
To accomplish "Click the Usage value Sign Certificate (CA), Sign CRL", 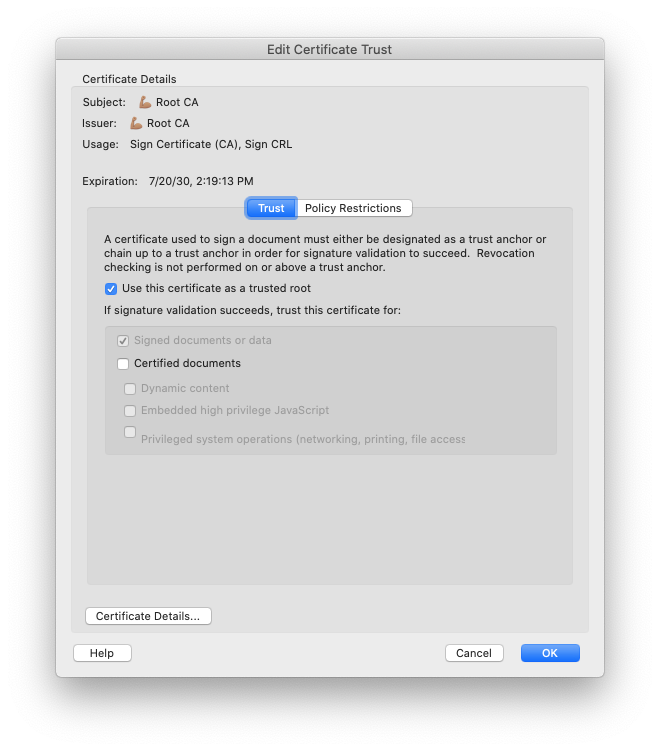I will click(x=211, y=144).
